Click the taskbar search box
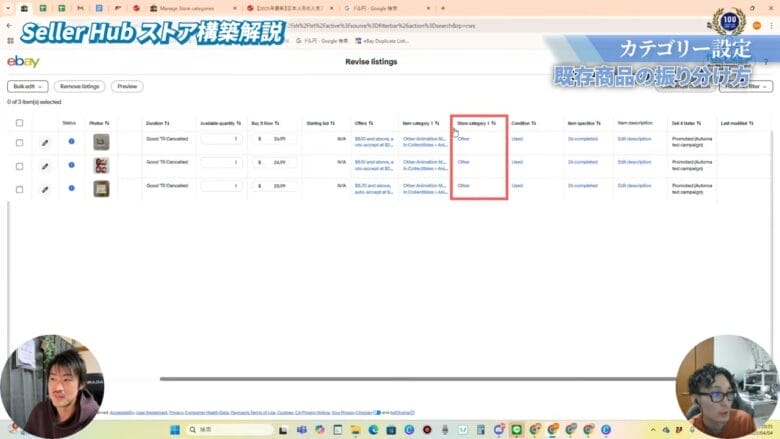The height and width of the screenshot is (439, 780). (x=230, y=430)
